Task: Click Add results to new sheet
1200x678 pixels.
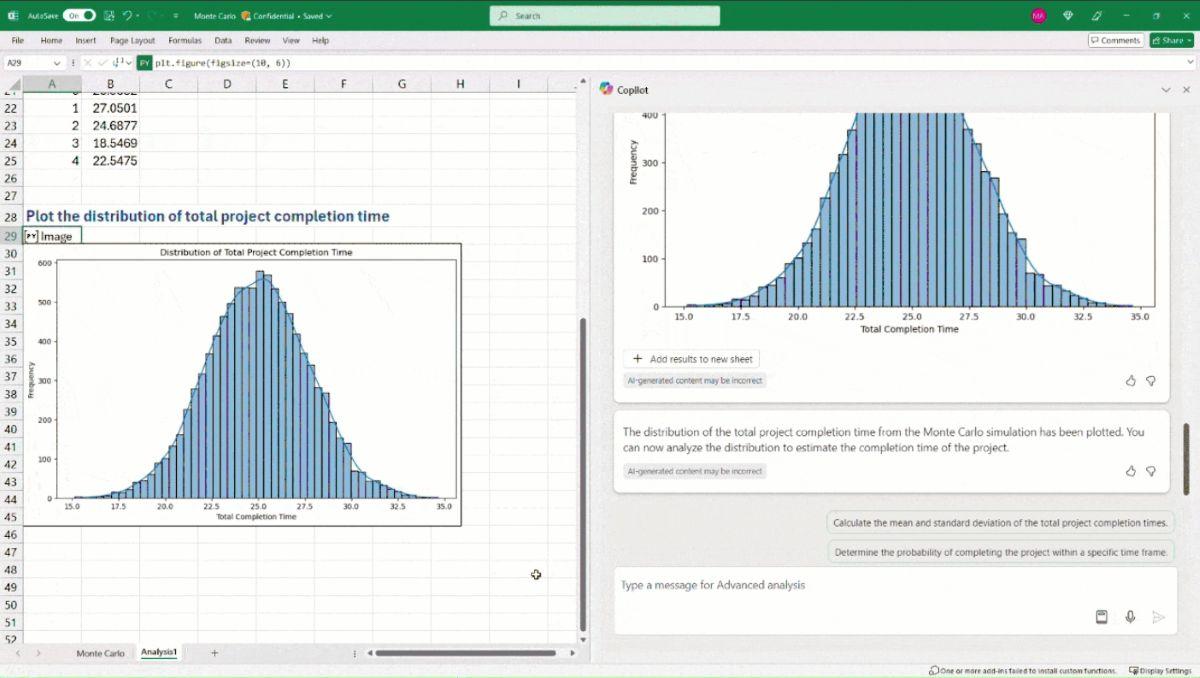Action: pyautogui.click(x=692, y=359)
